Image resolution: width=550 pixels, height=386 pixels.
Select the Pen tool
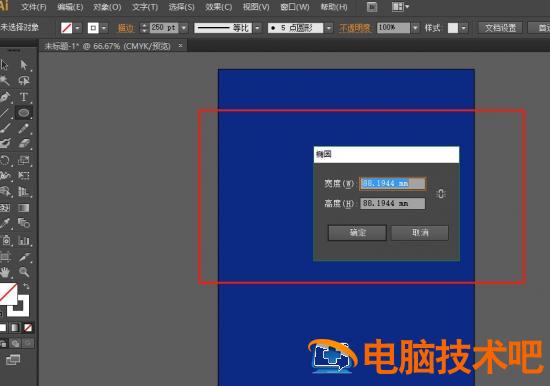[x=4, y=97]
